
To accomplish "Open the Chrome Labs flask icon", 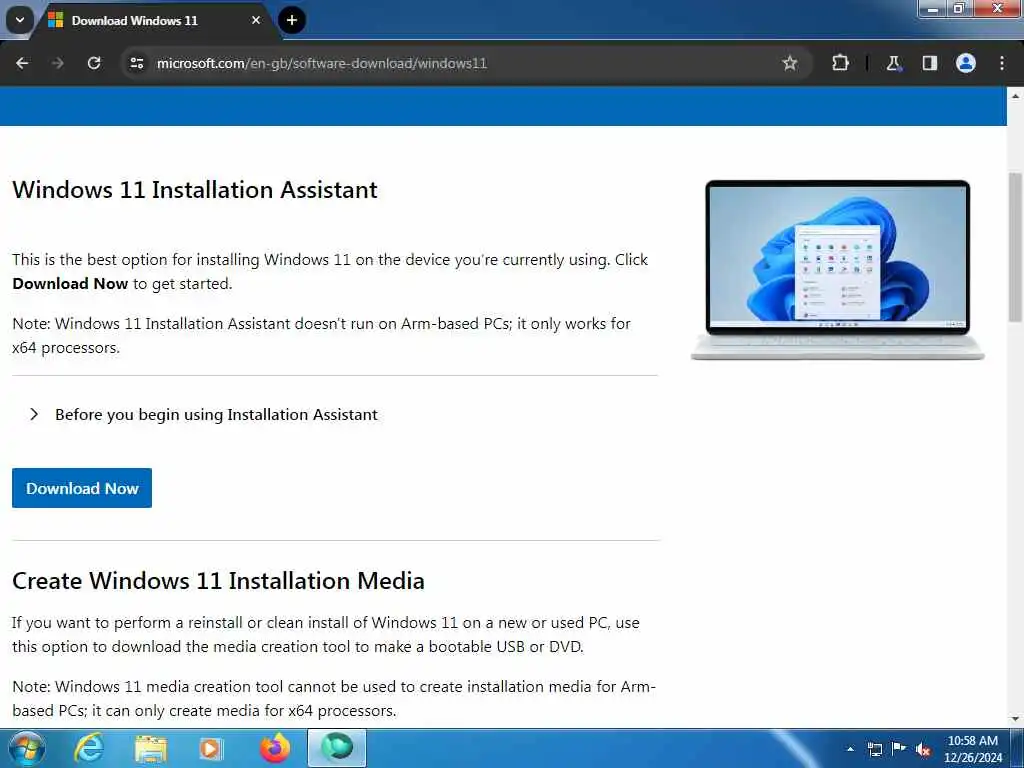I will [893, 63].
